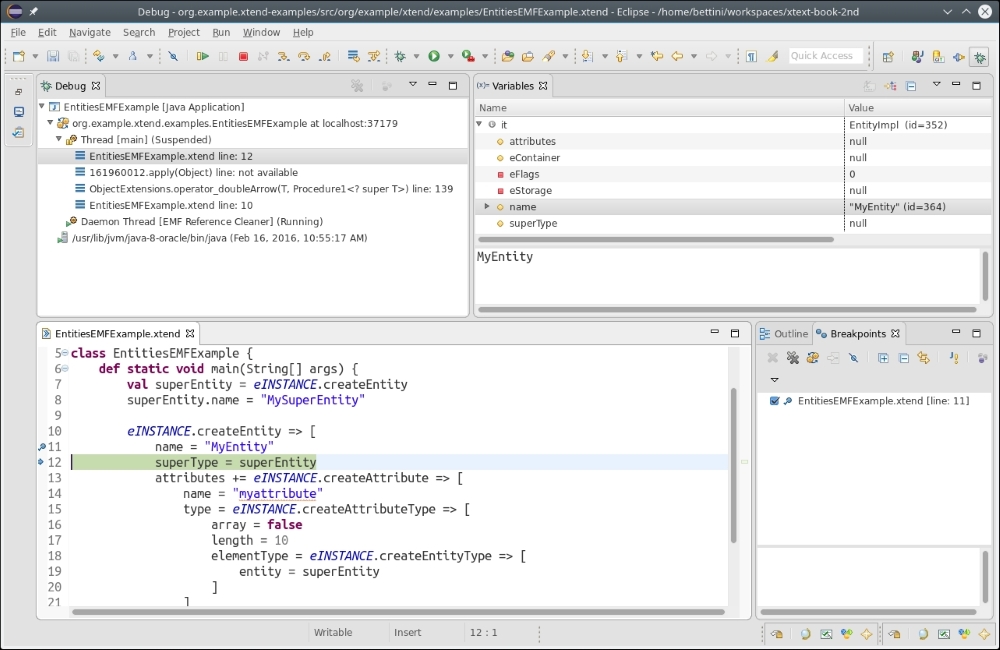The width and height of the screenshot is (1000, 650).
Task: Open the Run button dropdown arrow
Action: (x=450, y=57)
